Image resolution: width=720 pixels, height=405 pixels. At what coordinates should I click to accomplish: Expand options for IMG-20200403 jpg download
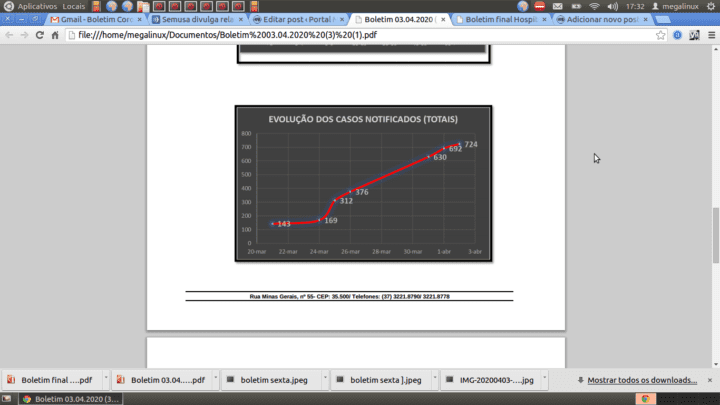tap(545, 378)
